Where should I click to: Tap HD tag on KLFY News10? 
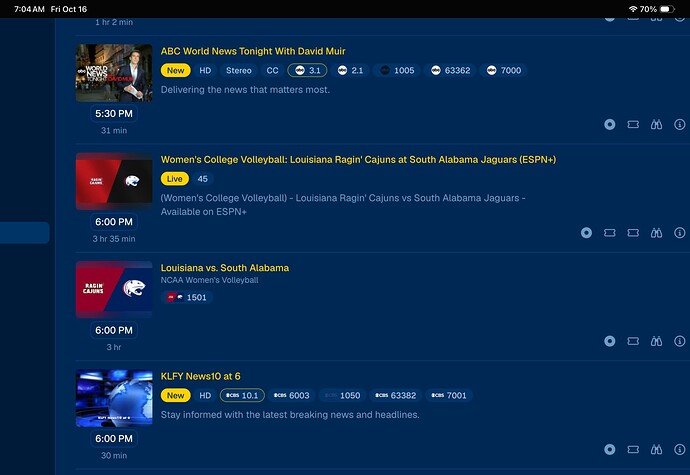pyautogui.click(x=205, y=395)
